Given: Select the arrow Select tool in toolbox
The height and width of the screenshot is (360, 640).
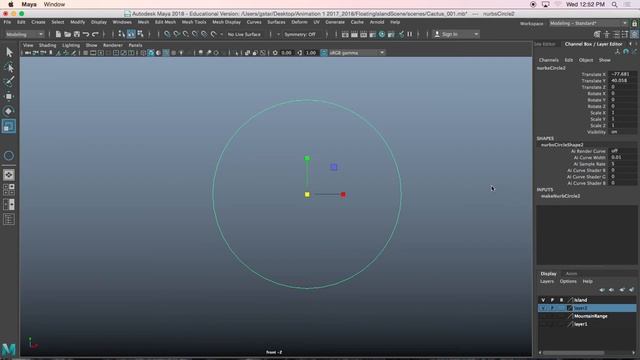Looking at the screenshot, I should click(9, 52).
